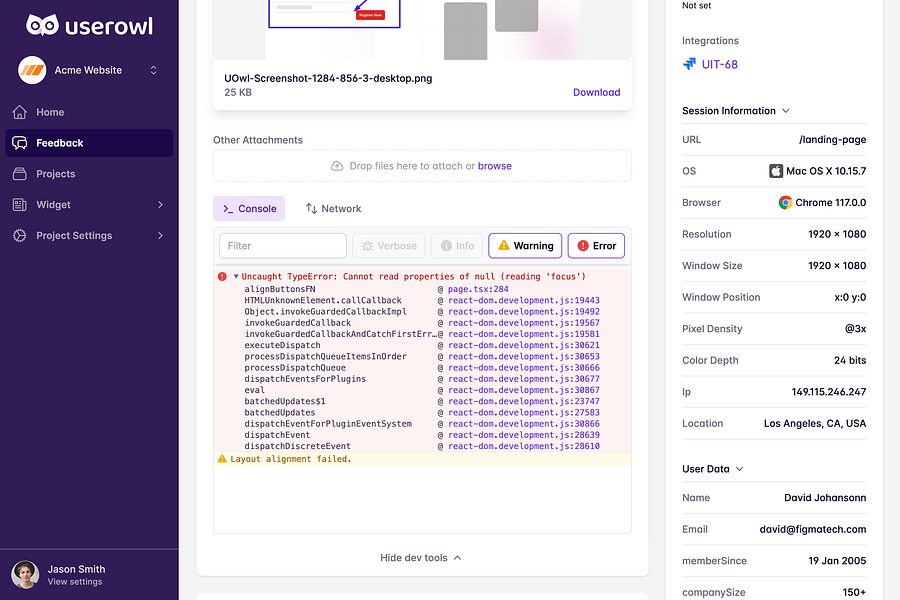Viewport: 900px width, 600px height.
Task: Click the Layout alignment failed warning
Action: 290,459
